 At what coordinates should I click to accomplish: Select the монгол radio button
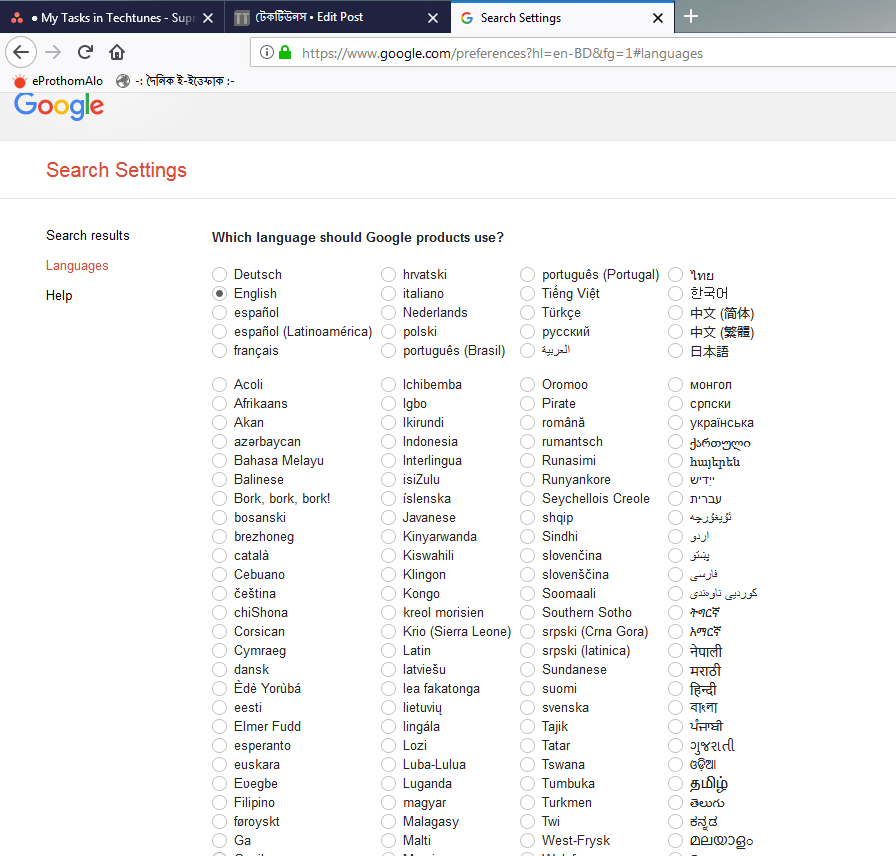point(675,385)
